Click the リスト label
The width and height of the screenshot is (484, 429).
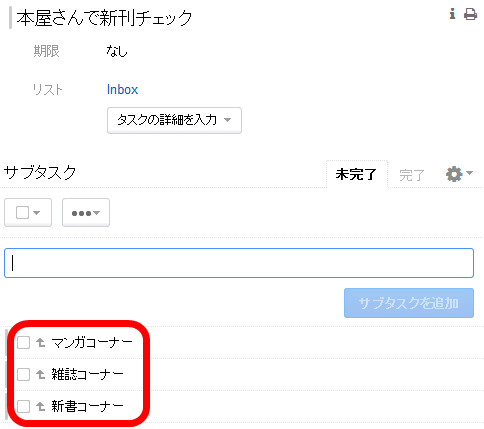click(47, 90)
